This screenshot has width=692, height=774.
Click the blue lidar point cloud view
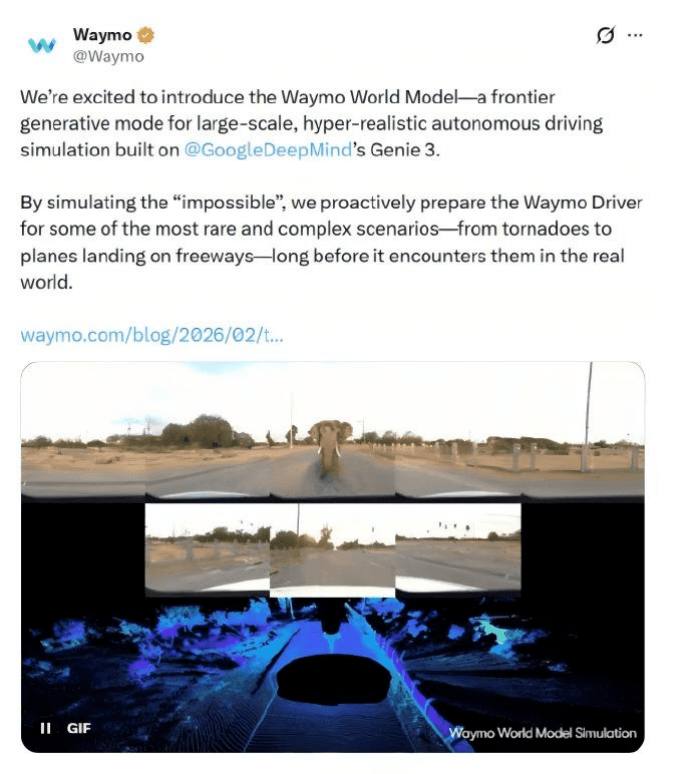(333, 674)
